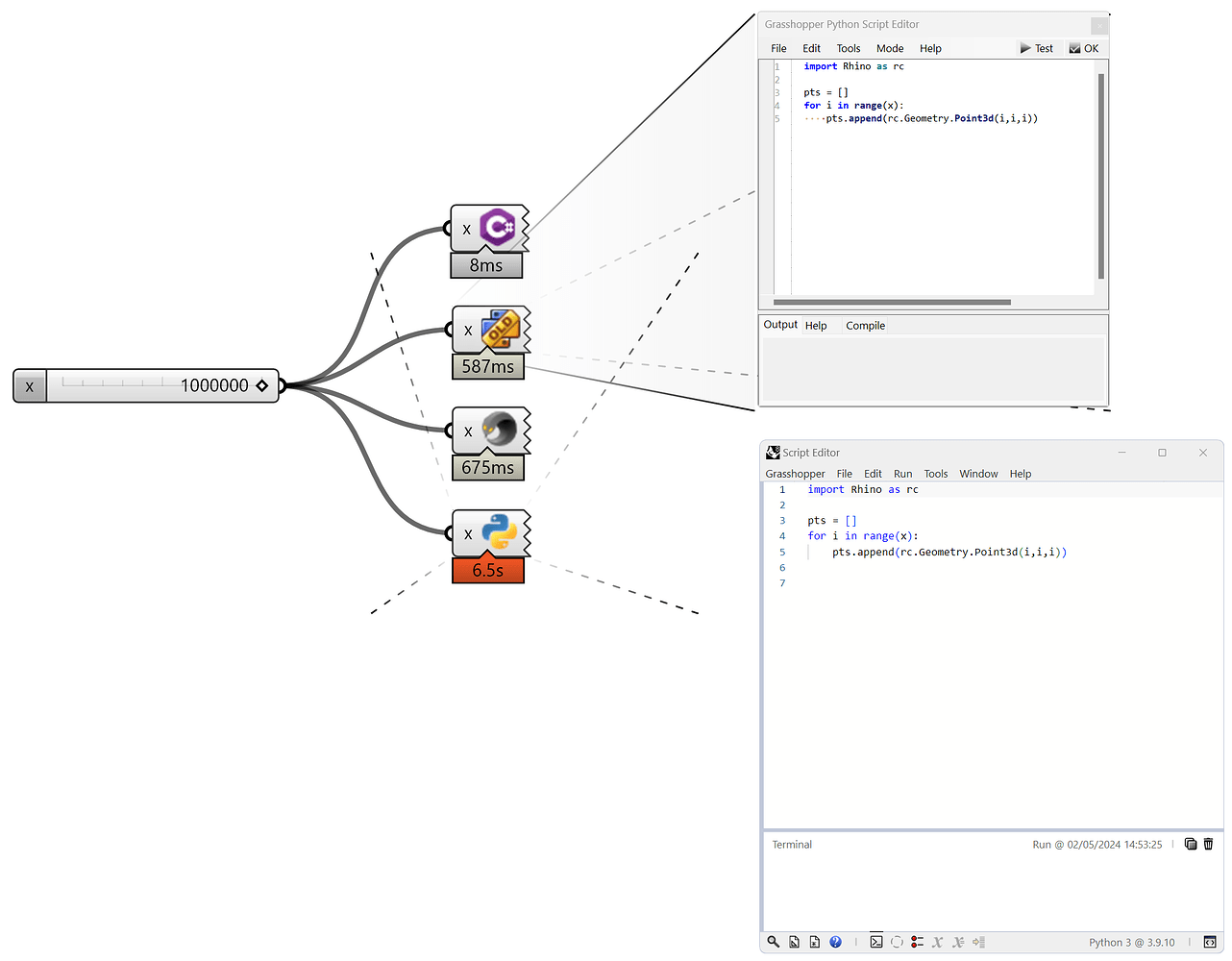Toggle the code view icon at far bottom right
The width and height of the screenshot is (1232, 961).
tap(1210, 942)
